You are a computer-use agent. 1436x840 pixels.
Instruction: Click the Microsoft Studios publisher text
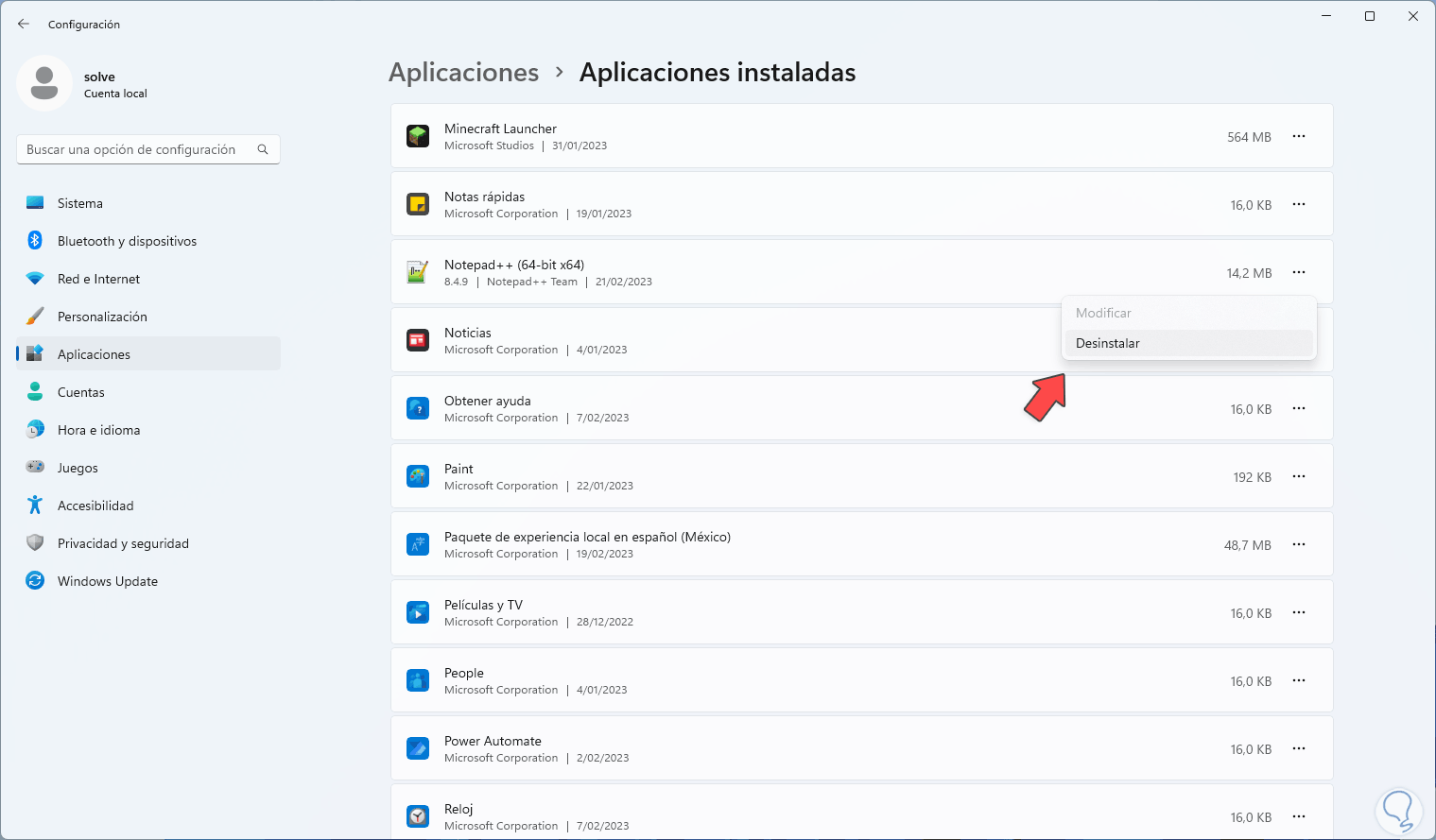[489, 146]
